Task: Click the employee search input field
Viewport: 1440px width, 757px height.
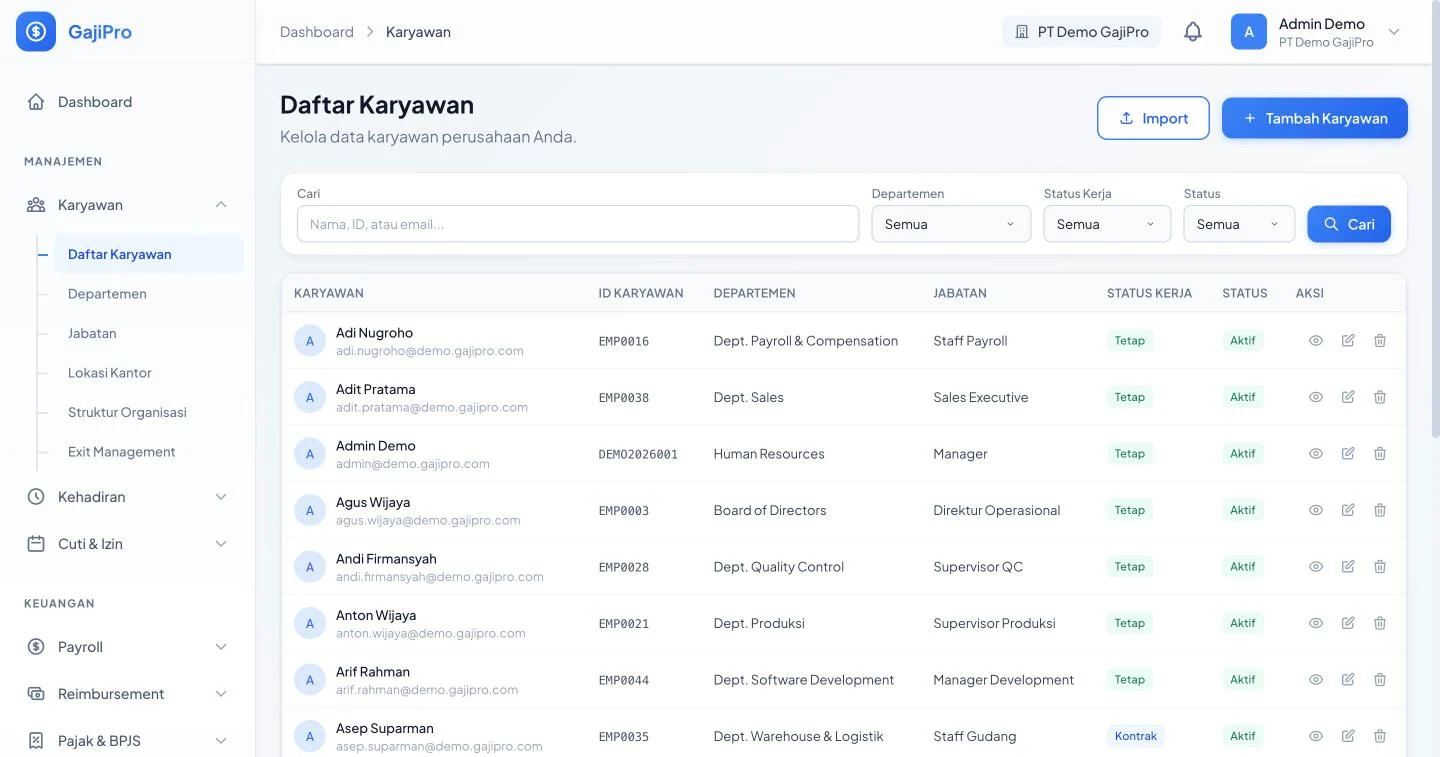Action: pos(578,224)
